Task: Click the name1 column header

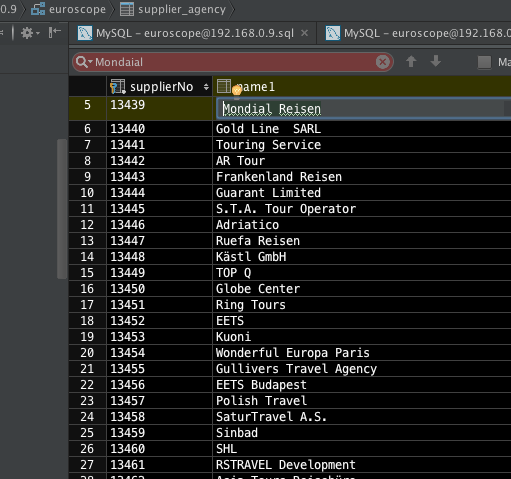Action: [362, 87]
